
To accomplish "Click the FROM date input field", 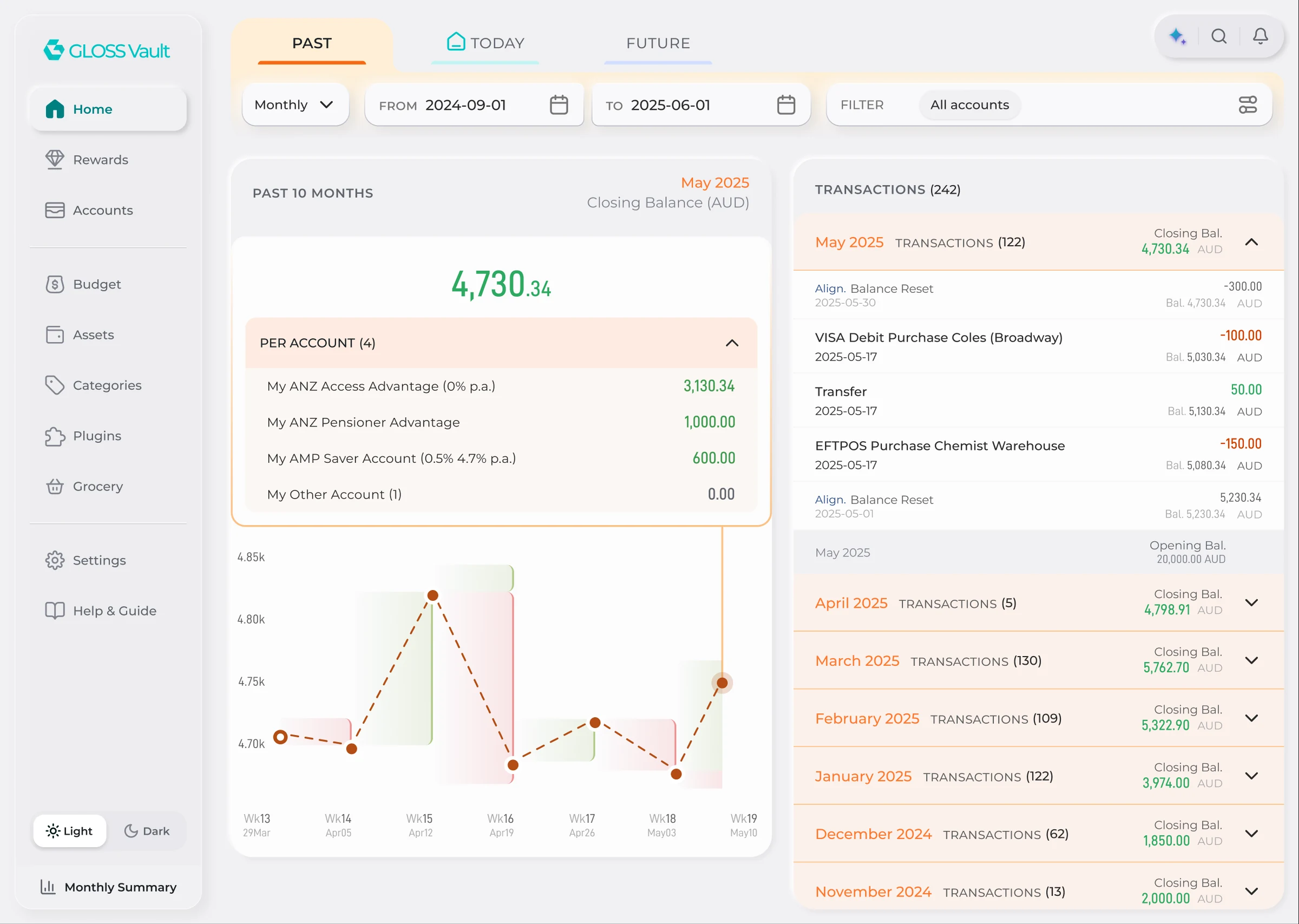I will coord(474,104).
